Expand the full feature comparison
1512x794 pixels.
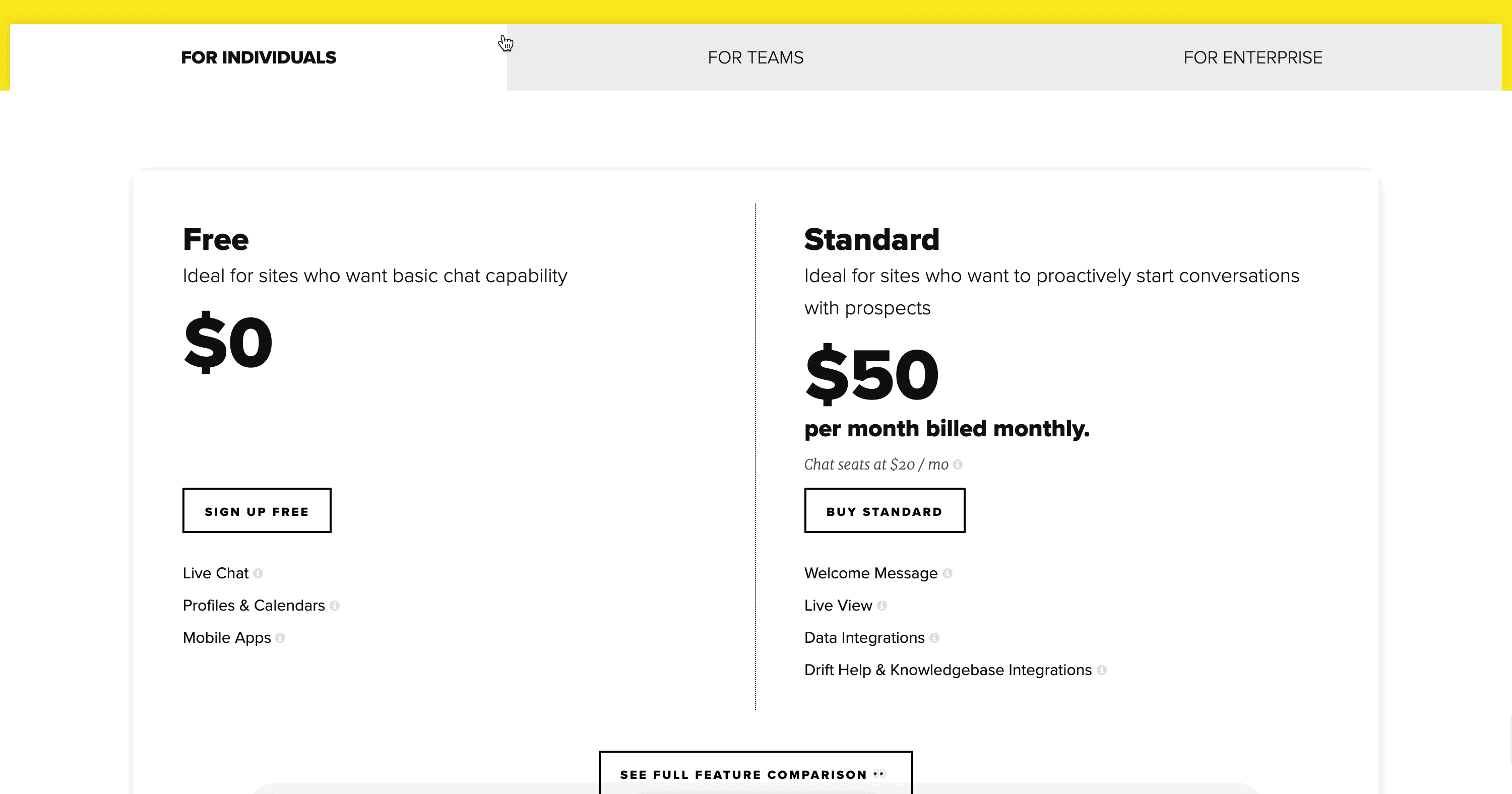(755, 773)
